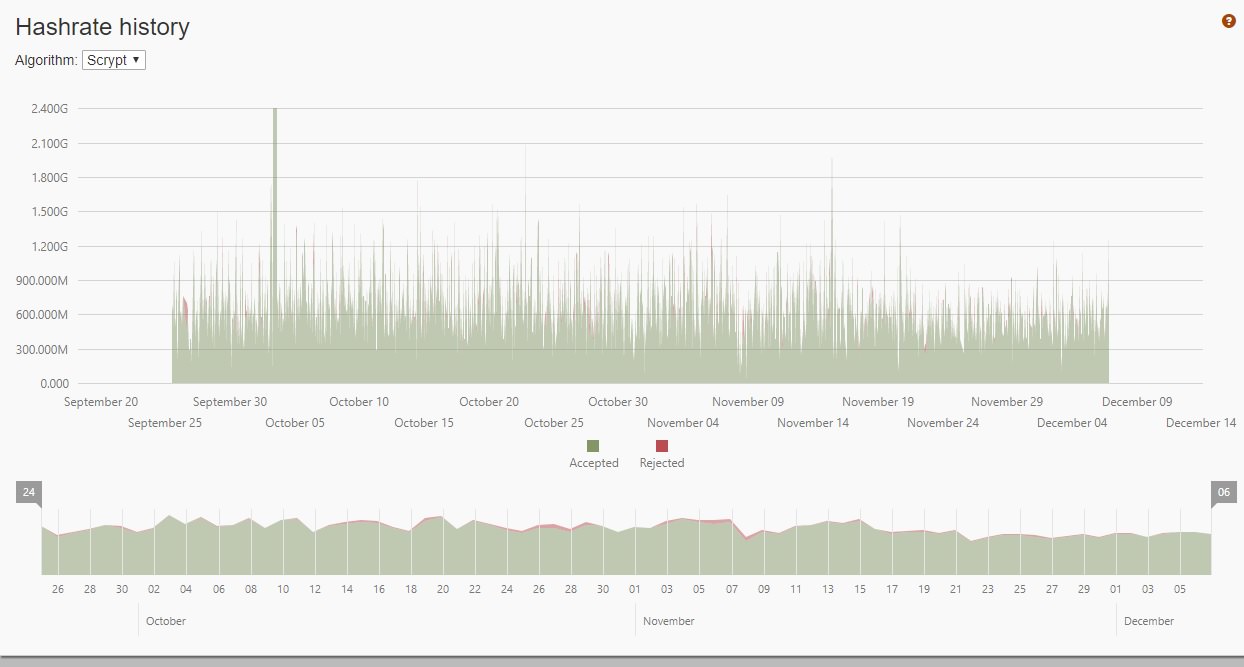Viewport: 1244px width, 667px height.
Task: Click the November 09 x-axis label
Action: 748,402
